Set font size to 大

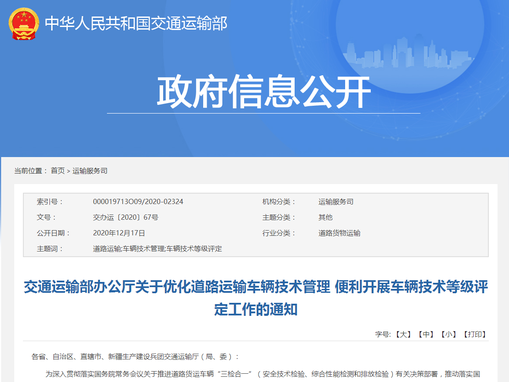[x=403, y=334]
